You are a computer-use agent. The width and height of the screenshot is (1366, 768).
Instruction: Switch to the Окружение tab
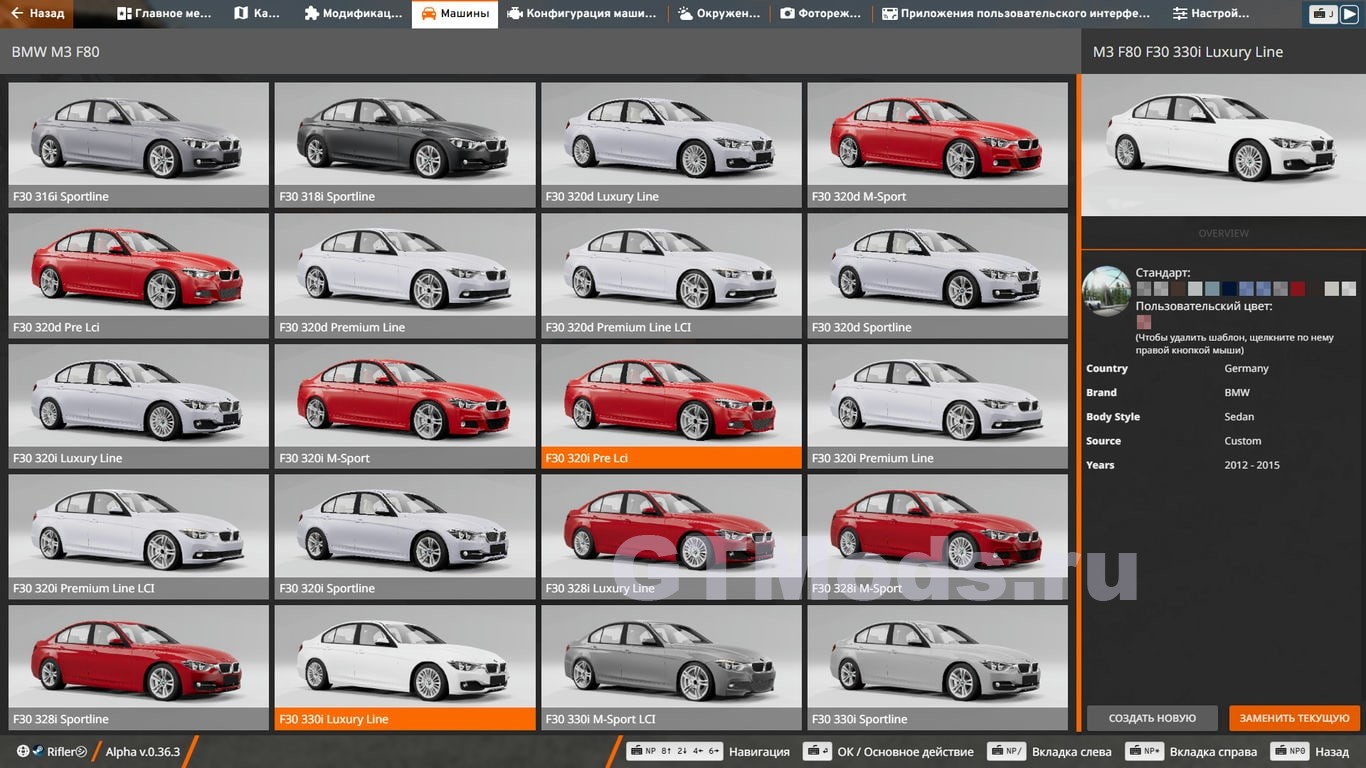coord(719,14)
